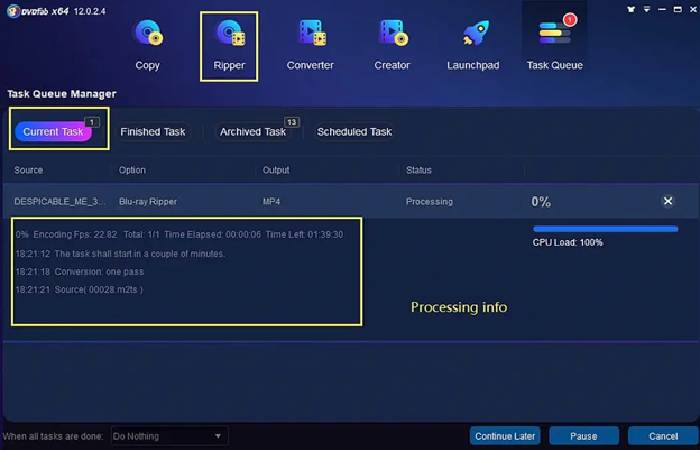Viewport: 700px width, 450px height.
Task: Select the DESPICABLE_ME_3 source entry
Action: click(60, 201)
